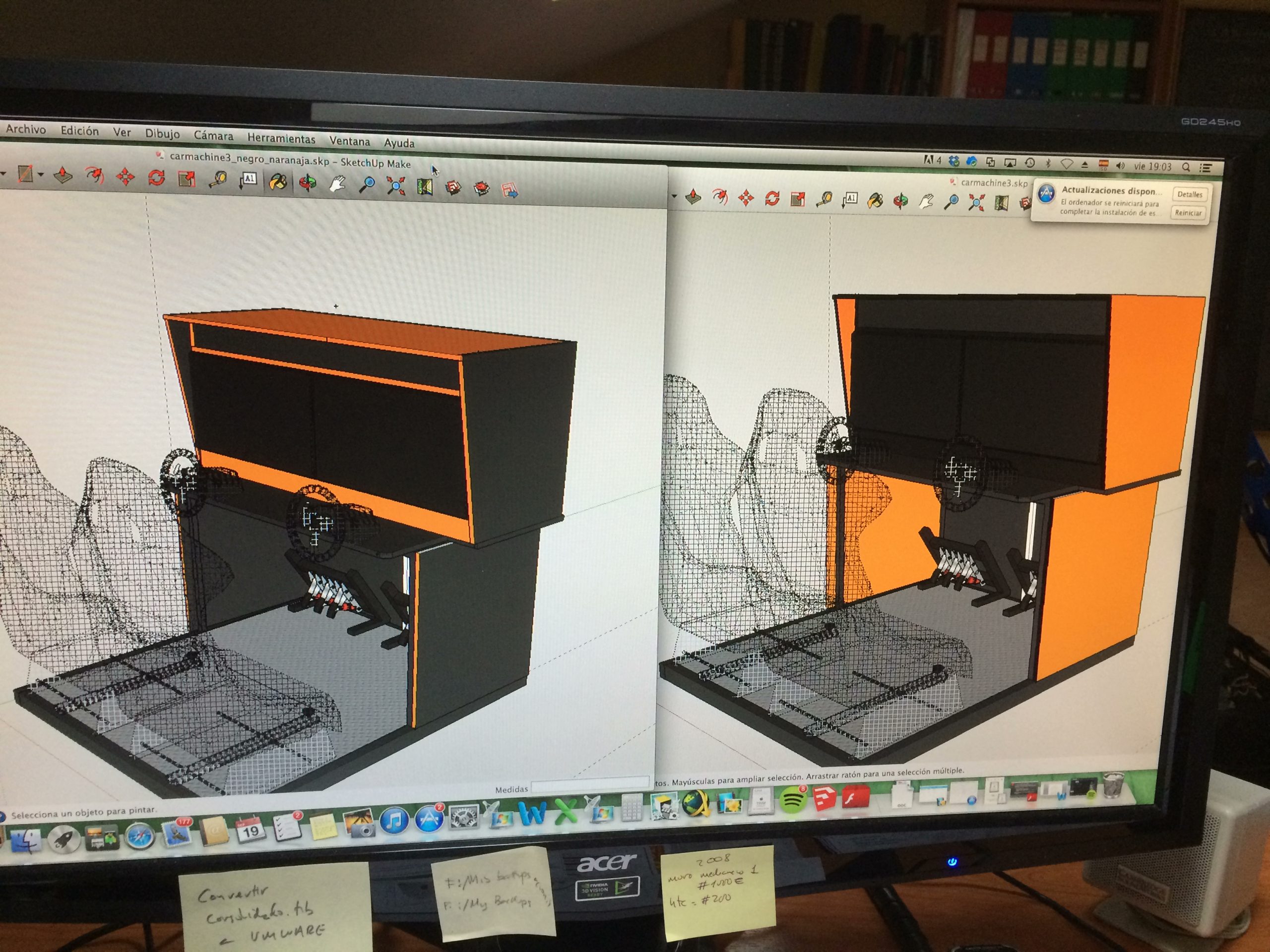The height and width of the screenshot is (952, 1270).
Task: Open the Herramientas menu
Action: (x=281, y=138)
